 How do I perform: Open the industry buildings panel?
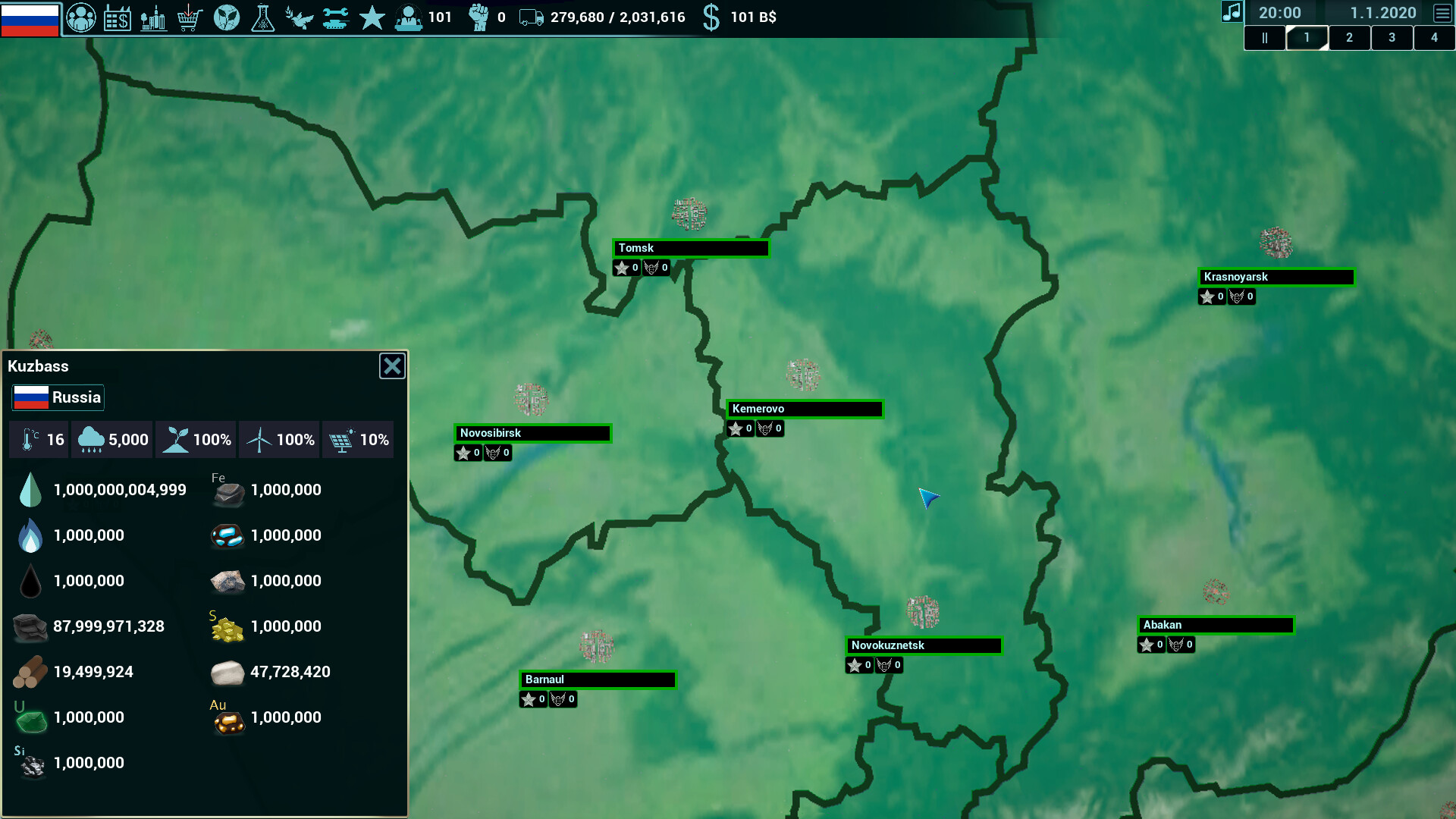pyautogui.click(x=154, y=17)
